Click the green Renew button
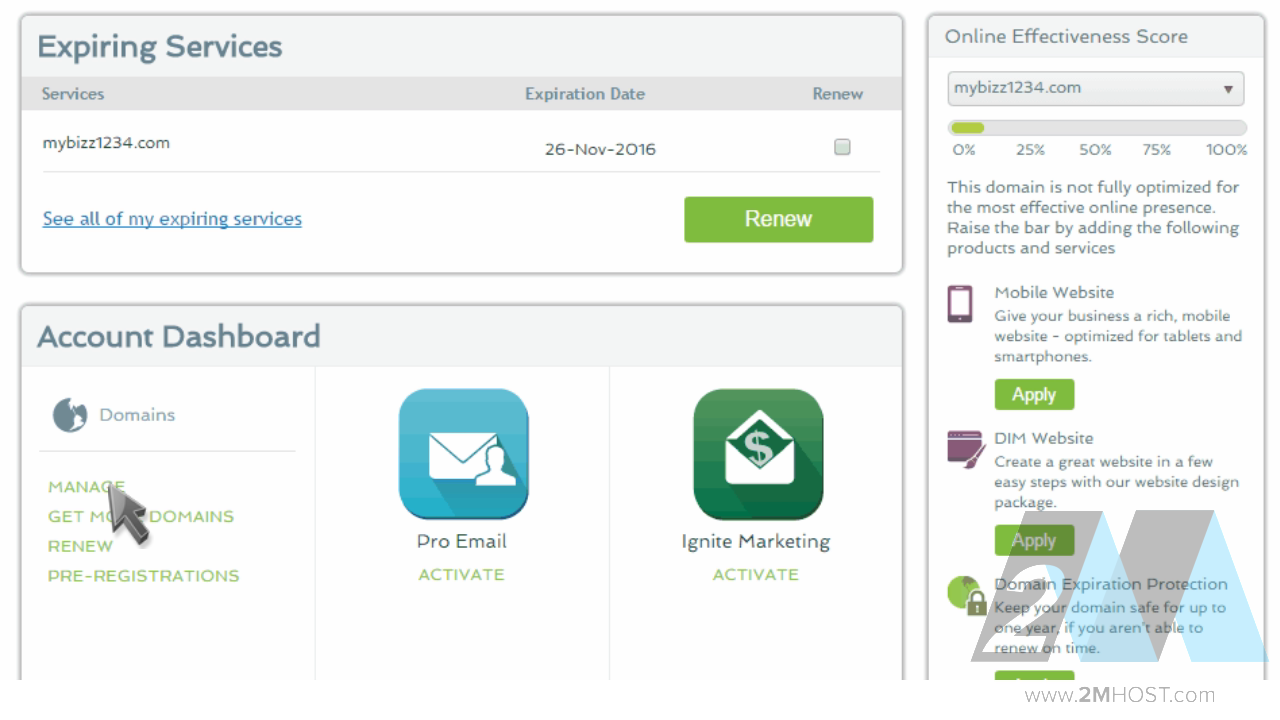Image resolution: width=1280 pixels, height=720 pixels. point(778,219)
